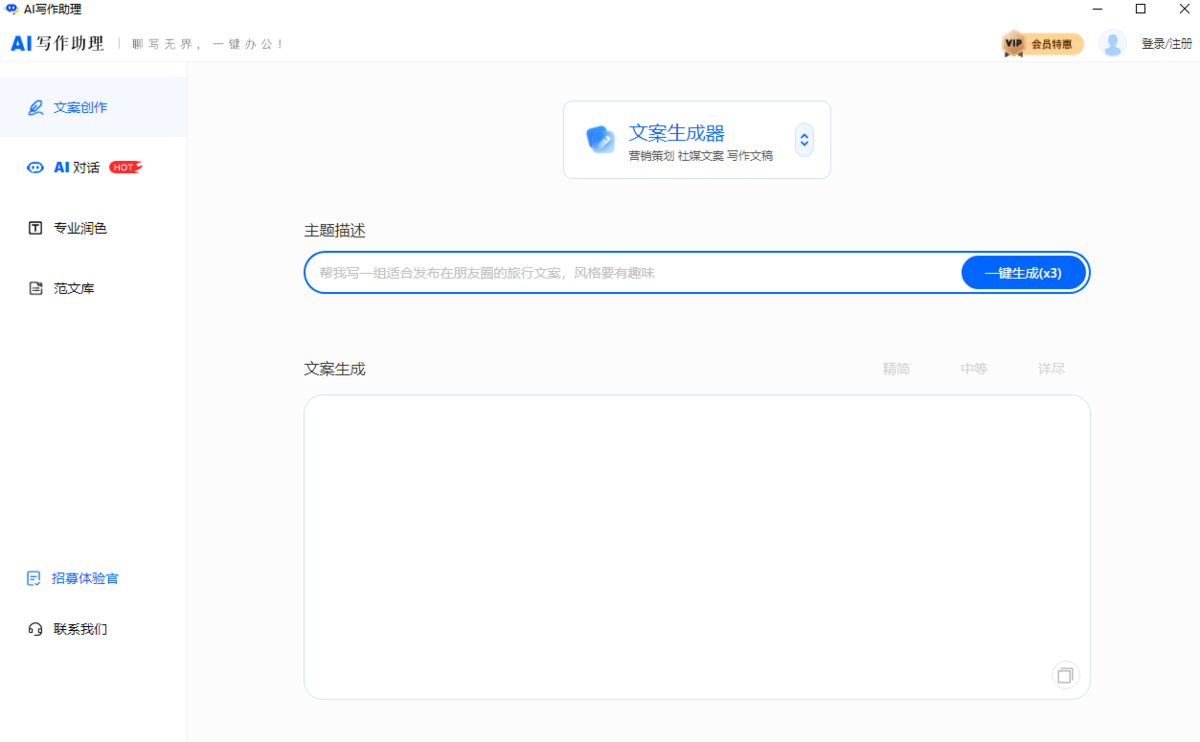Click the 招募体验官 icon in sidebar
This screenshot has width=1200, height=742.
(x=33, y=578)
